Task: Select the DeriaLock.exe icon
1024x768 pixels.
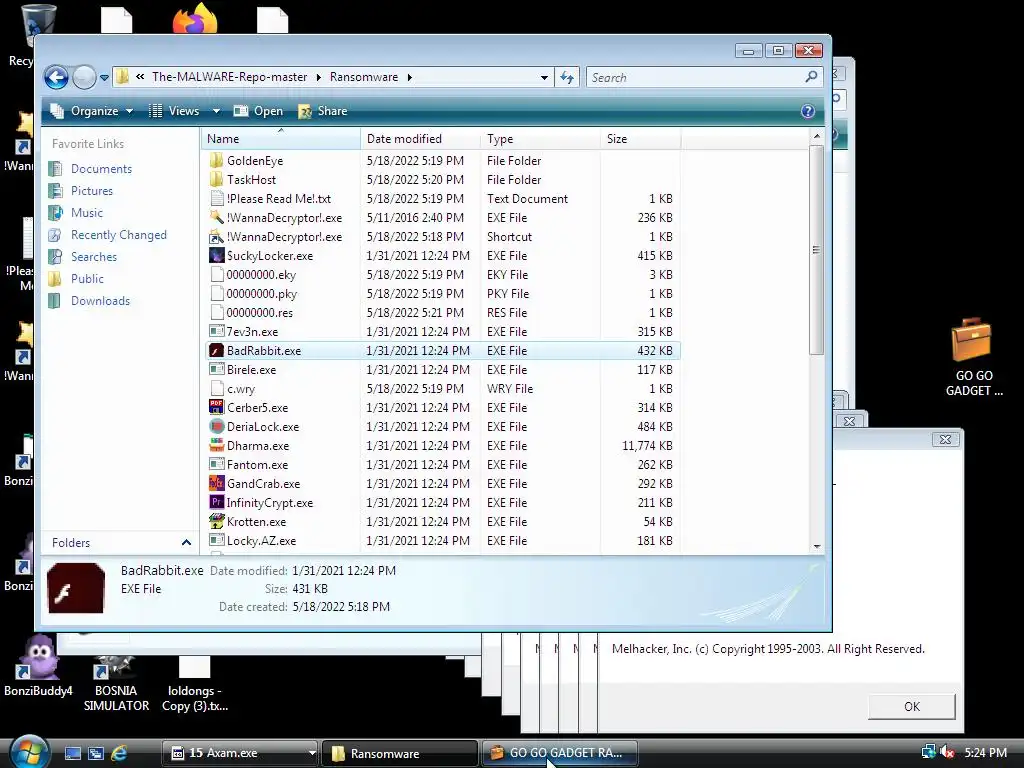Action: 216,426
